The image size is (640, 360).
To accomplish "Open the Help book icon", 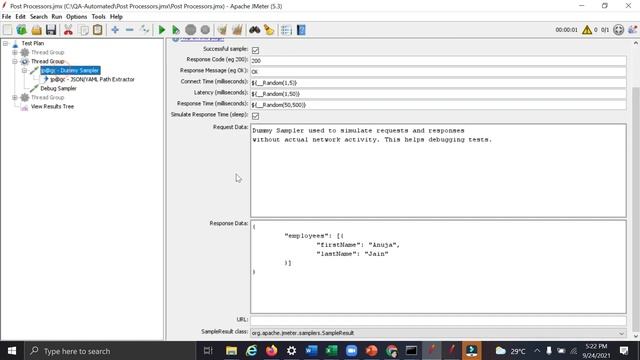I will (x=301, y=30).
